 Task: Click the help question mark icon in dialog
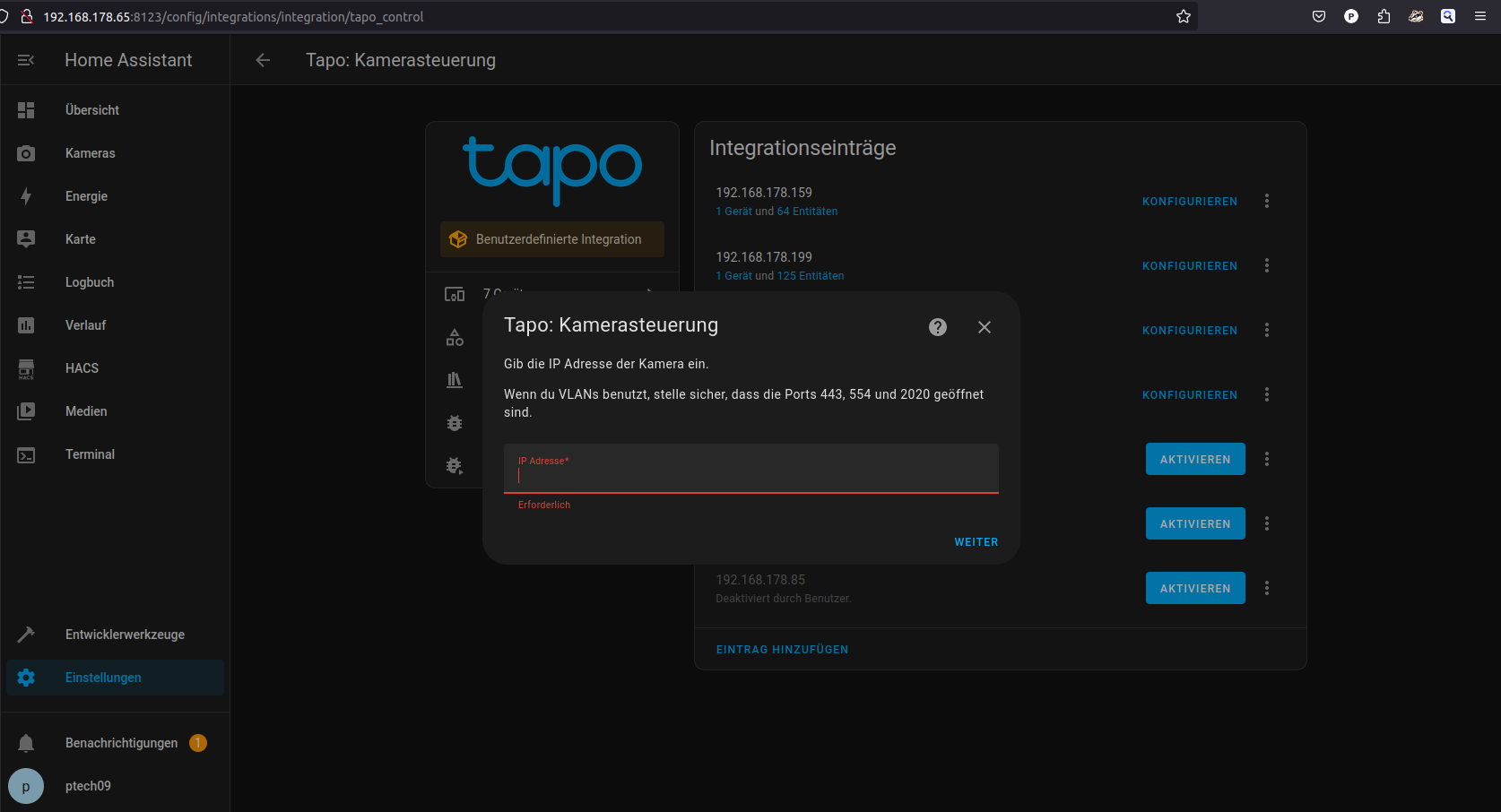click(938, 327)
